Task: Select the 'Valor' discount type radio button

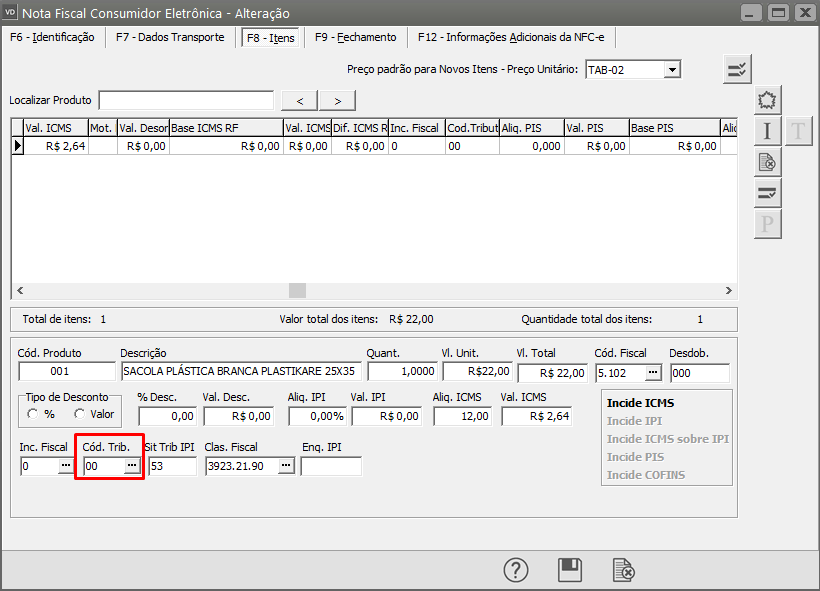Action: point(80,414)
